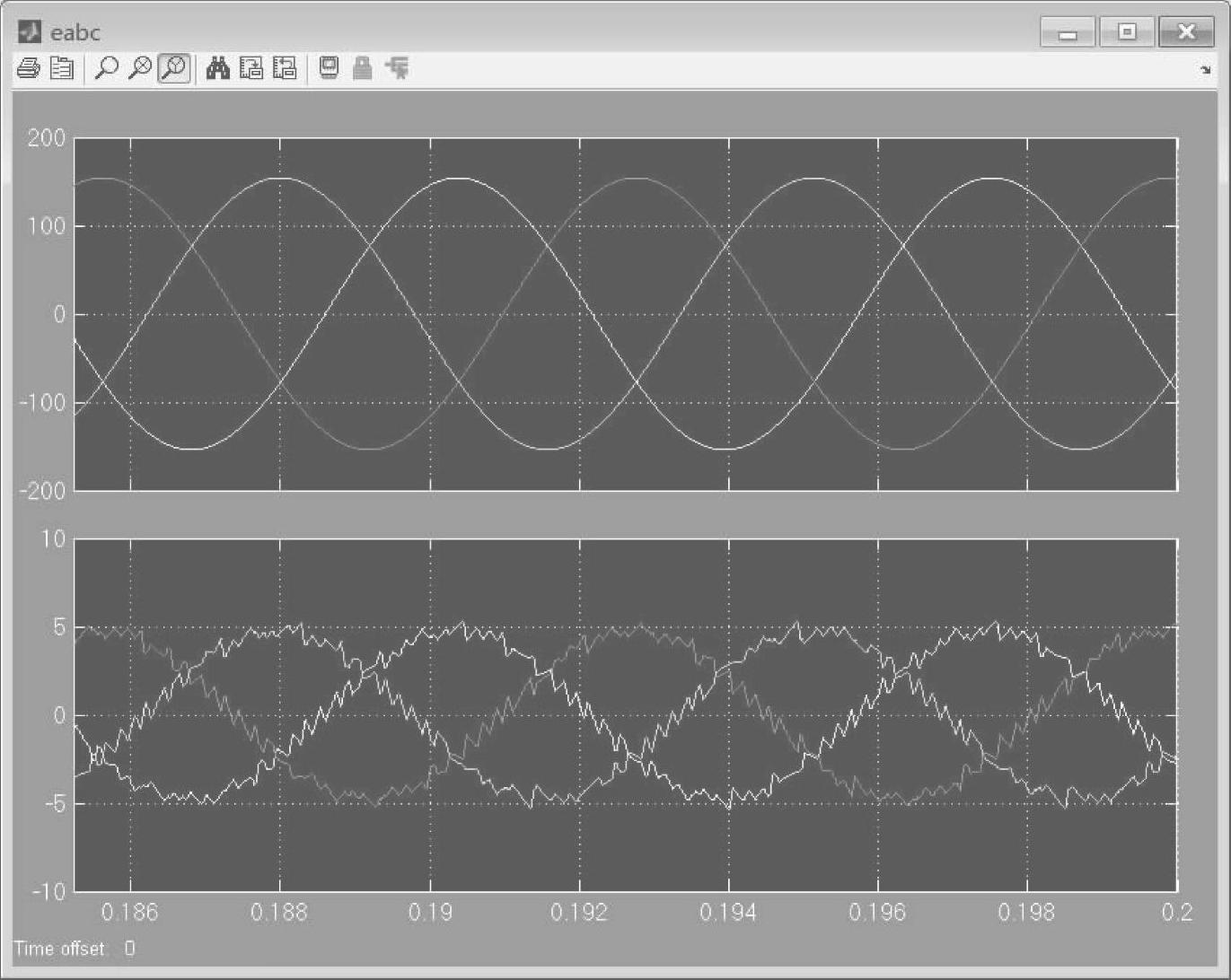Screen dimensions: 1231x980
Task: Open the Signal selection icon
Action: tap(396, 68)
